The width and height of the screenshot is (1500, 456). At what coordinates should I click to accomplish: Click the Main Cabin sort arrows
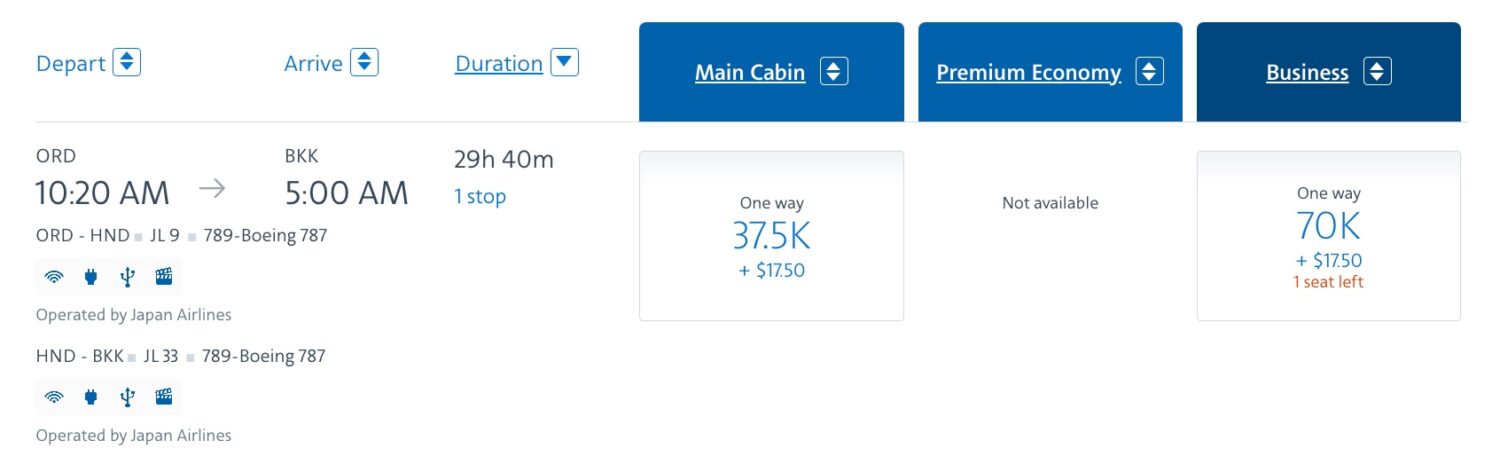click(834, 72)
